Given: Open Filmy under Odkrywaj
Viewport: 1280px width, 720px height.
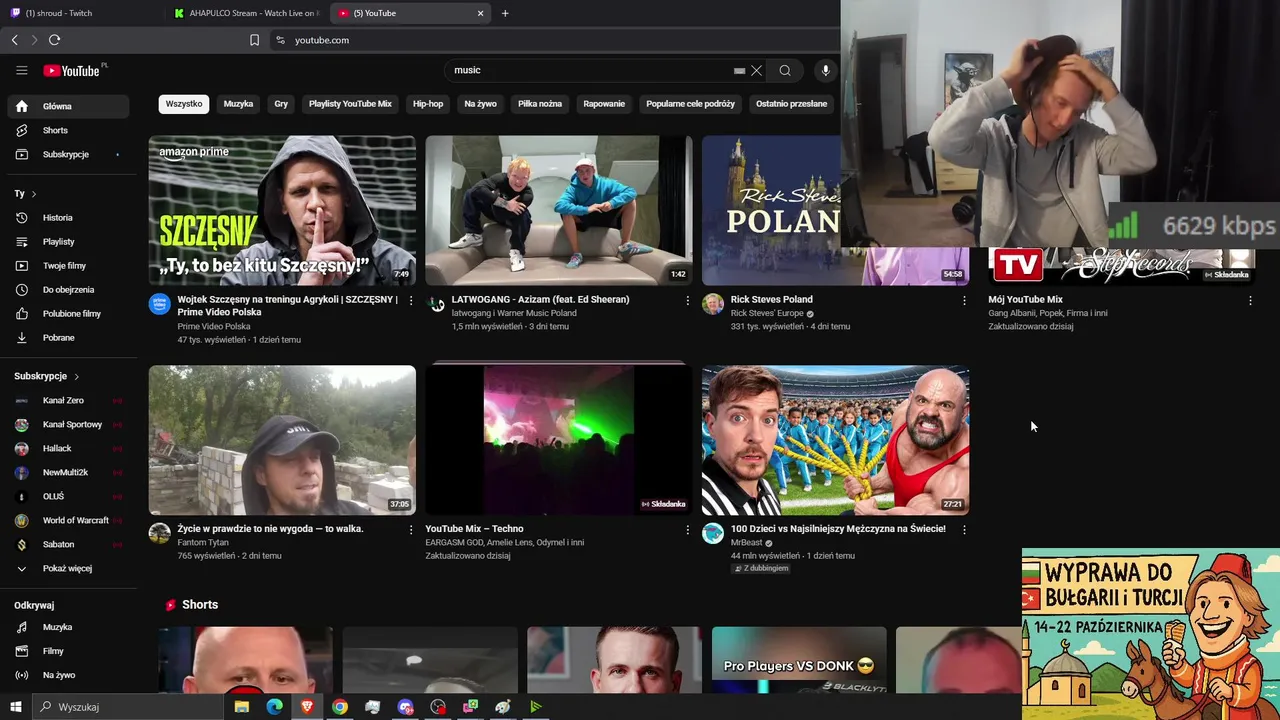Looking at the screenshot, I should (x=68, y=651).
